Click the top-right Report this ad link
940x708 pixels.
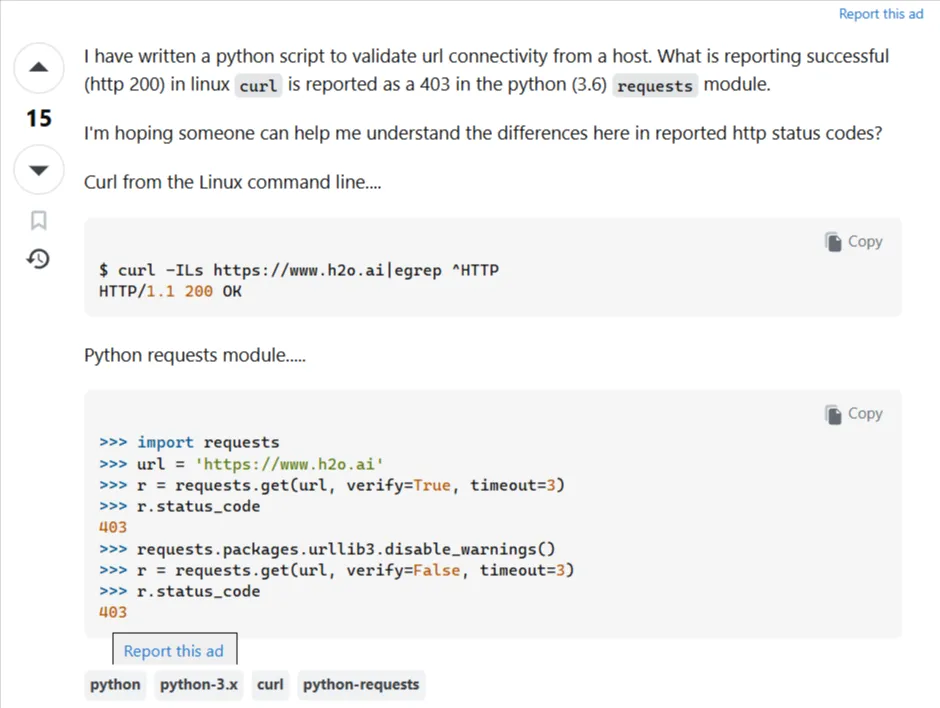click(x=881, y=14)
